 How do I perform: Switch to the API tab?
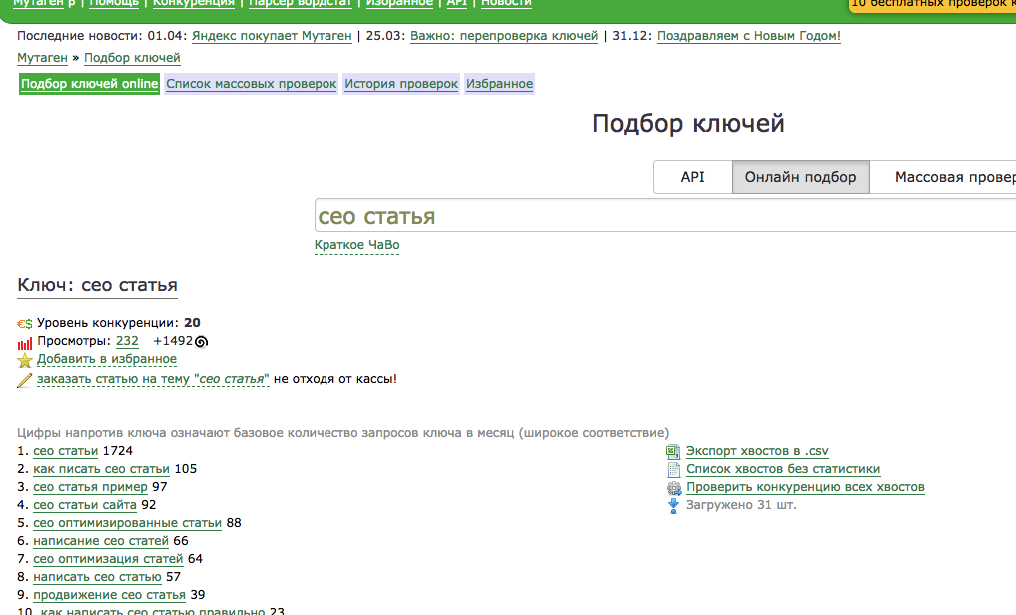coord(691,176)
